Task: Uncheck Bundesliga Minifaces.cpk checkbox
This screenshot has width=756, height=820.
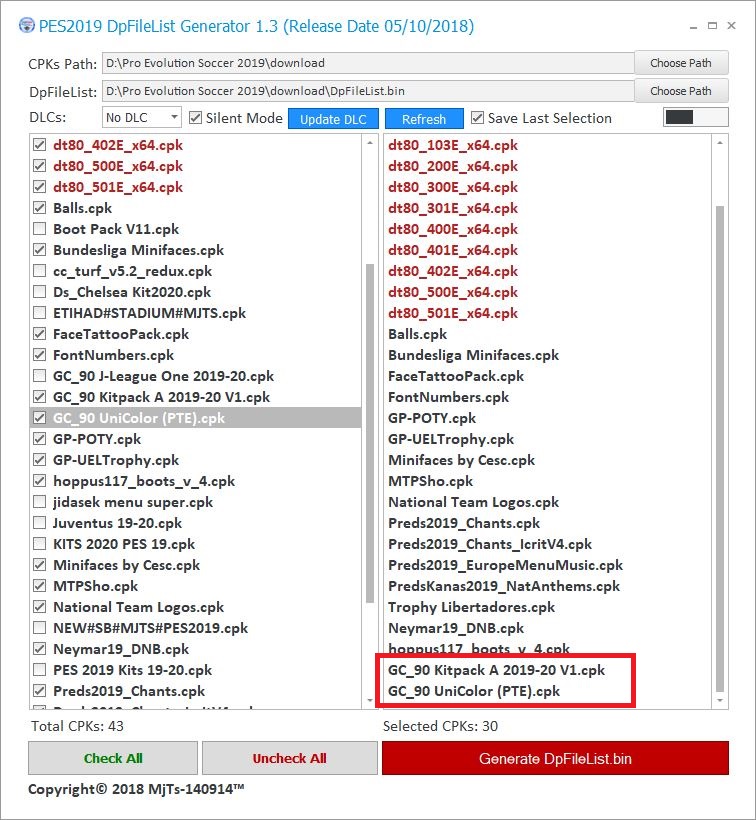Action: (x=39, y=249)
